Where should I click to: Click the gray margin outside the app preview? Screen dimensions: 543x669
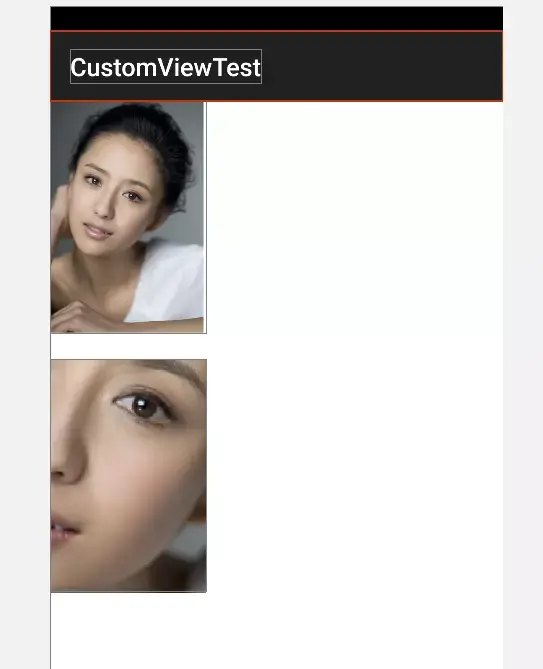pyautogui.click(x=25, y=334)
